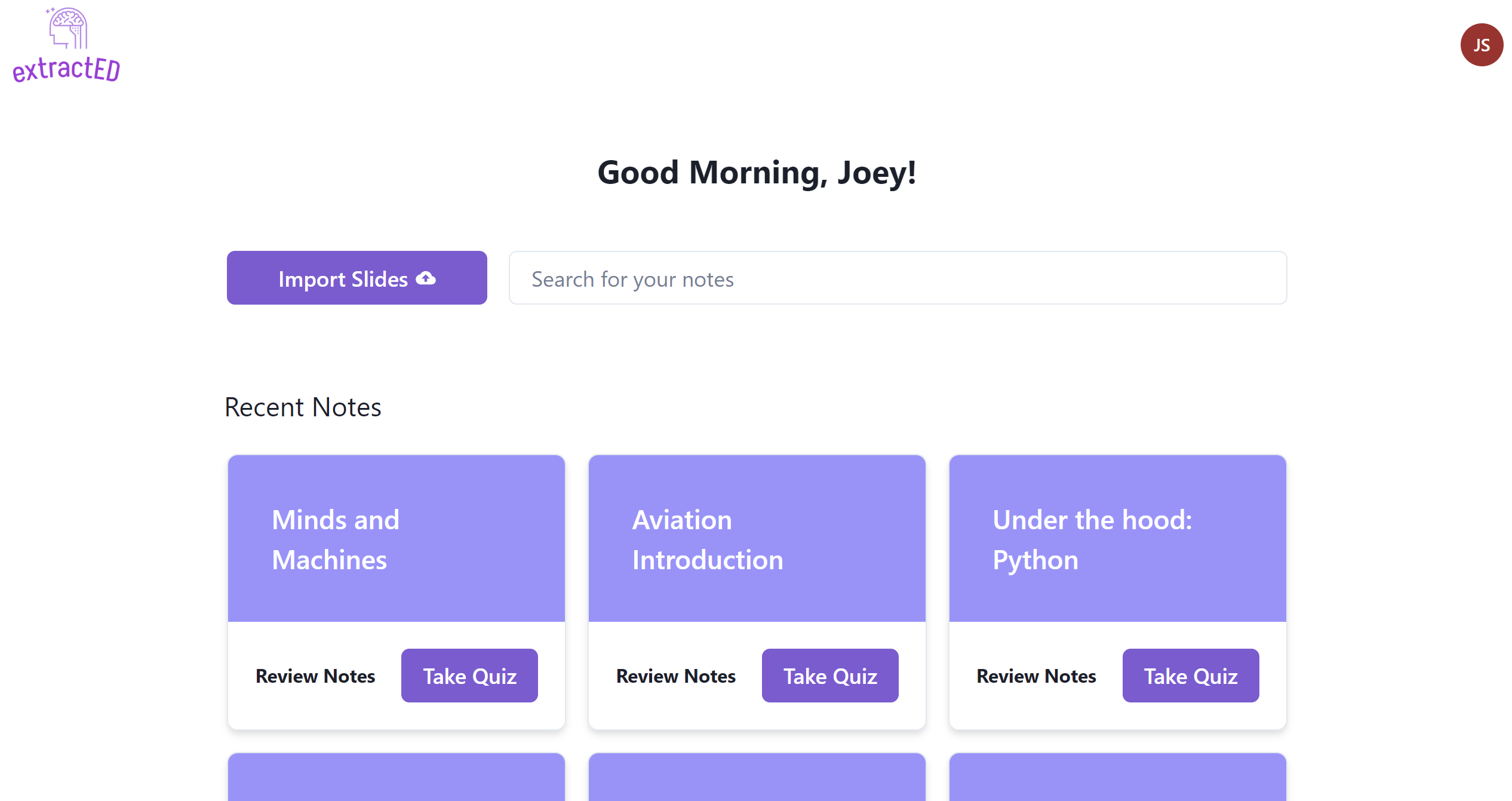Click the extractED brain logo icon

pos(68,27)
